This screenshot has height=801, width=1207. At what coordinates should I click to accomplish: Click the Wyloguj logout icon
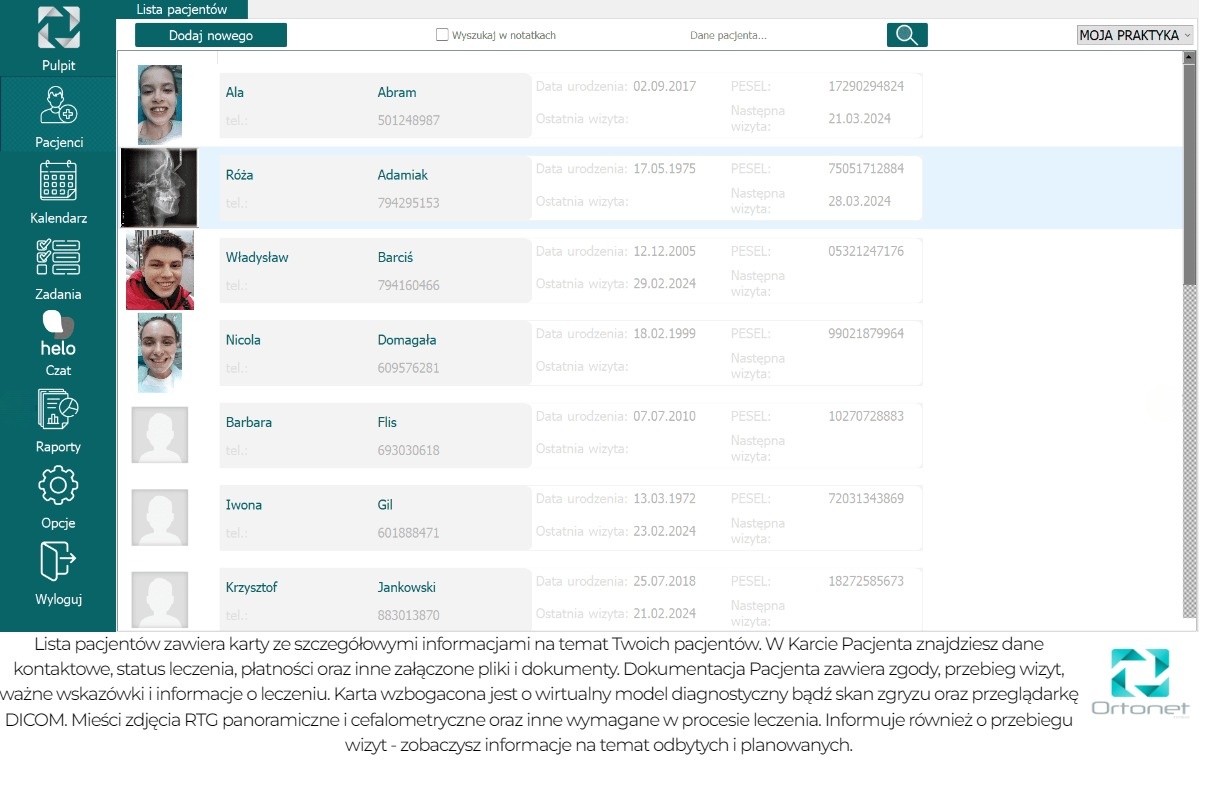pos(58,562)
